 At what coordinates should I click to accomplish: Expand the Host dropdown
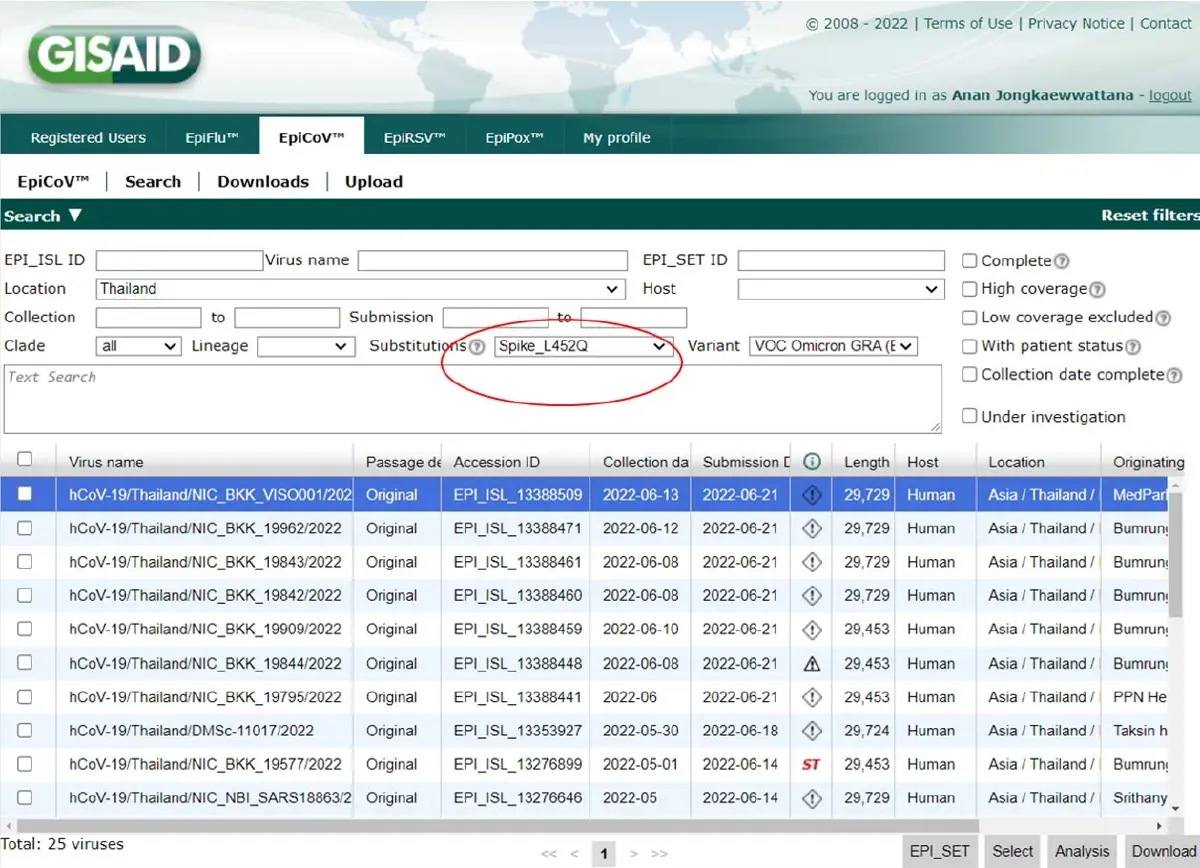pyautogui.click(x=841, y=289)
